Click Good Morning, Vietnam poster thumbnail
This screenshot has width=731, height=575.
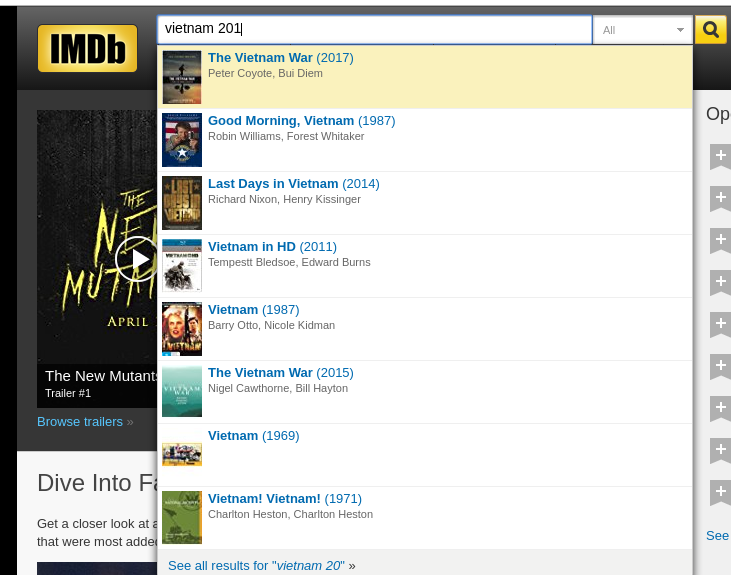point(182,140)
